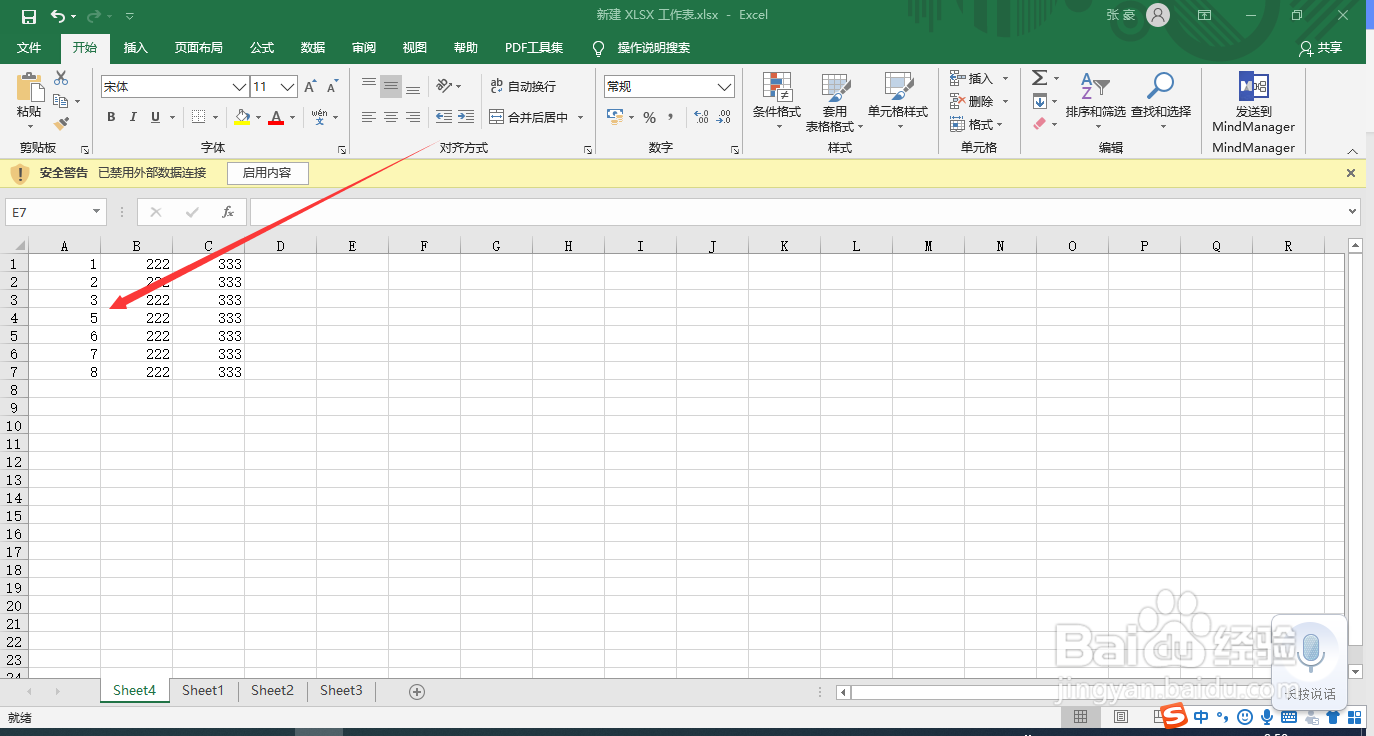
Task: Click the Insert Function fx icon
Action: pyautogui.click(x=228, y=212)
